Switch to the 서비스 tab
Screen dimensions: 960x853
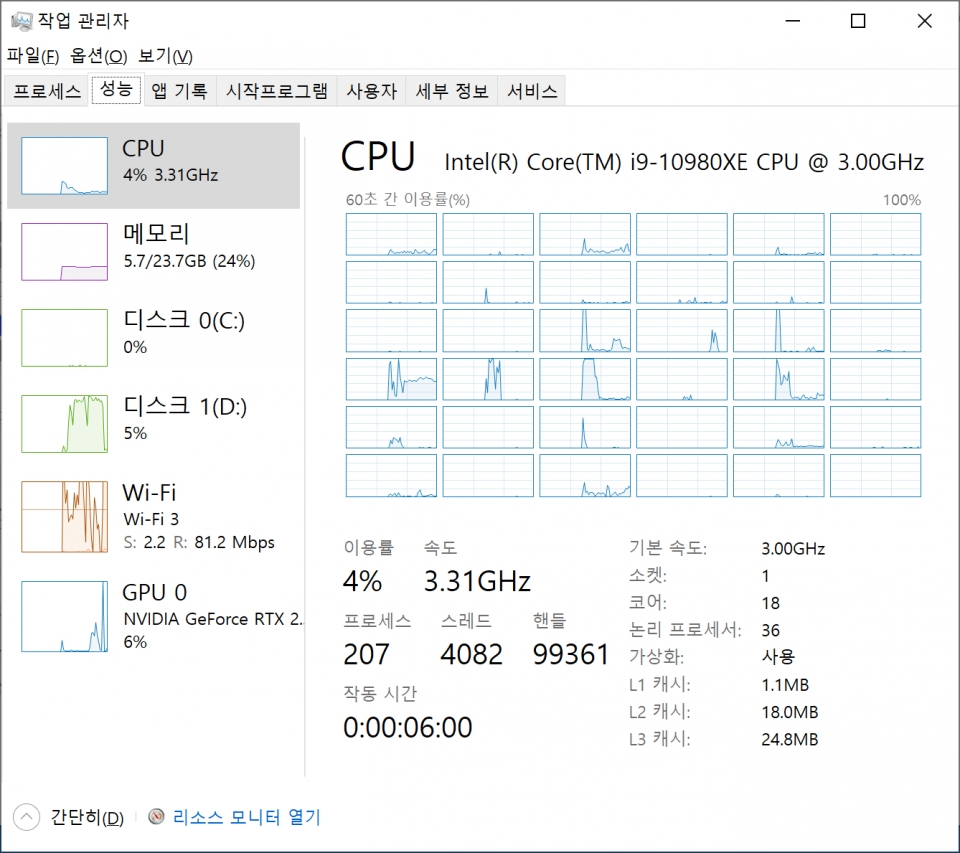(532, 91)
